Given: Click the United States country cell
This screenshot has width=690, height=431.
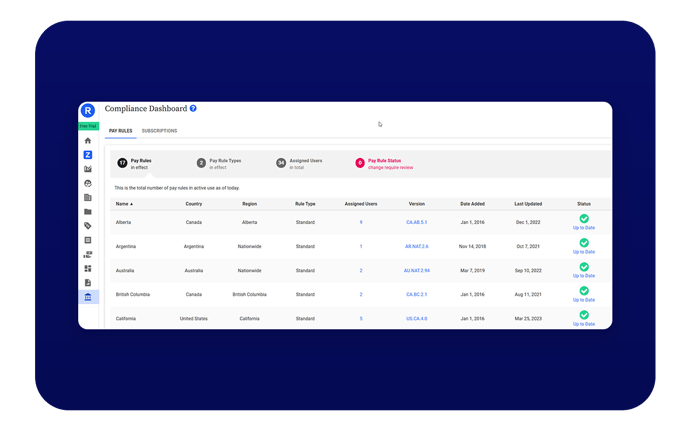Looking at the screenshot, I should (194, 319).
